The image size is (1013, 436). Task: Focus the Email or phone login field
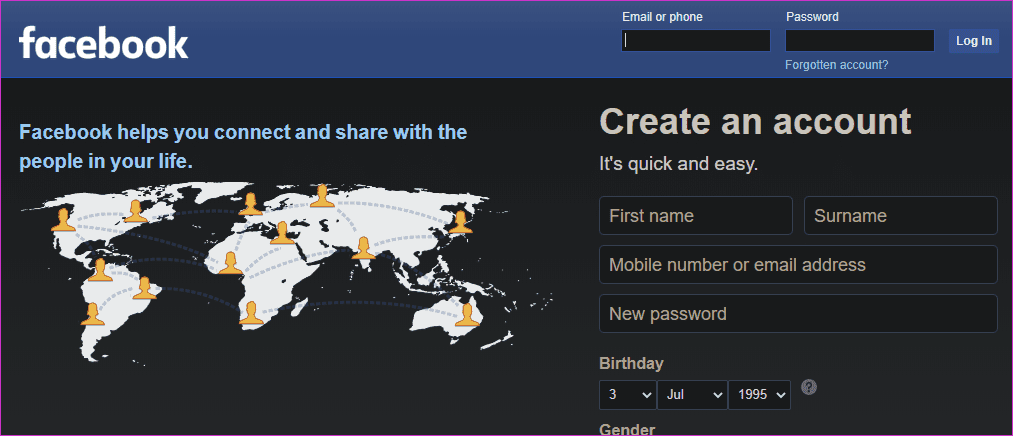(696, 41)
